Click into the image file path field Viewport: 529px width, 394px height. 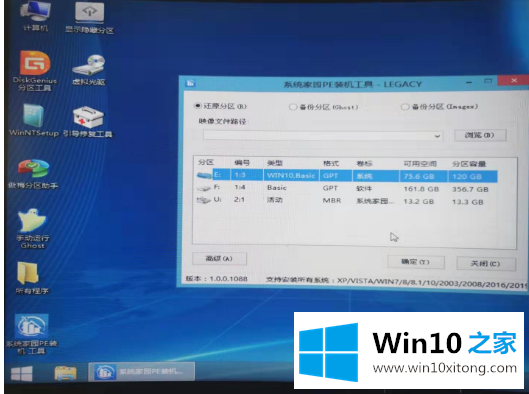tap(323, 136)
